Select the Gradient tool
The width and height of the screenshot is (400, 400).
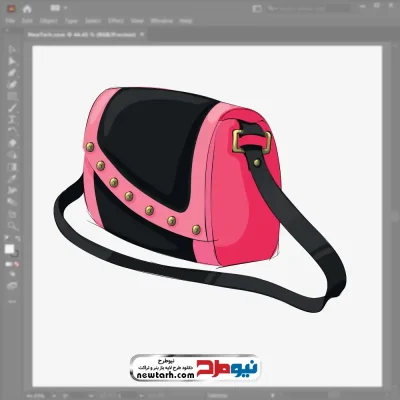(x=12, y=167)
